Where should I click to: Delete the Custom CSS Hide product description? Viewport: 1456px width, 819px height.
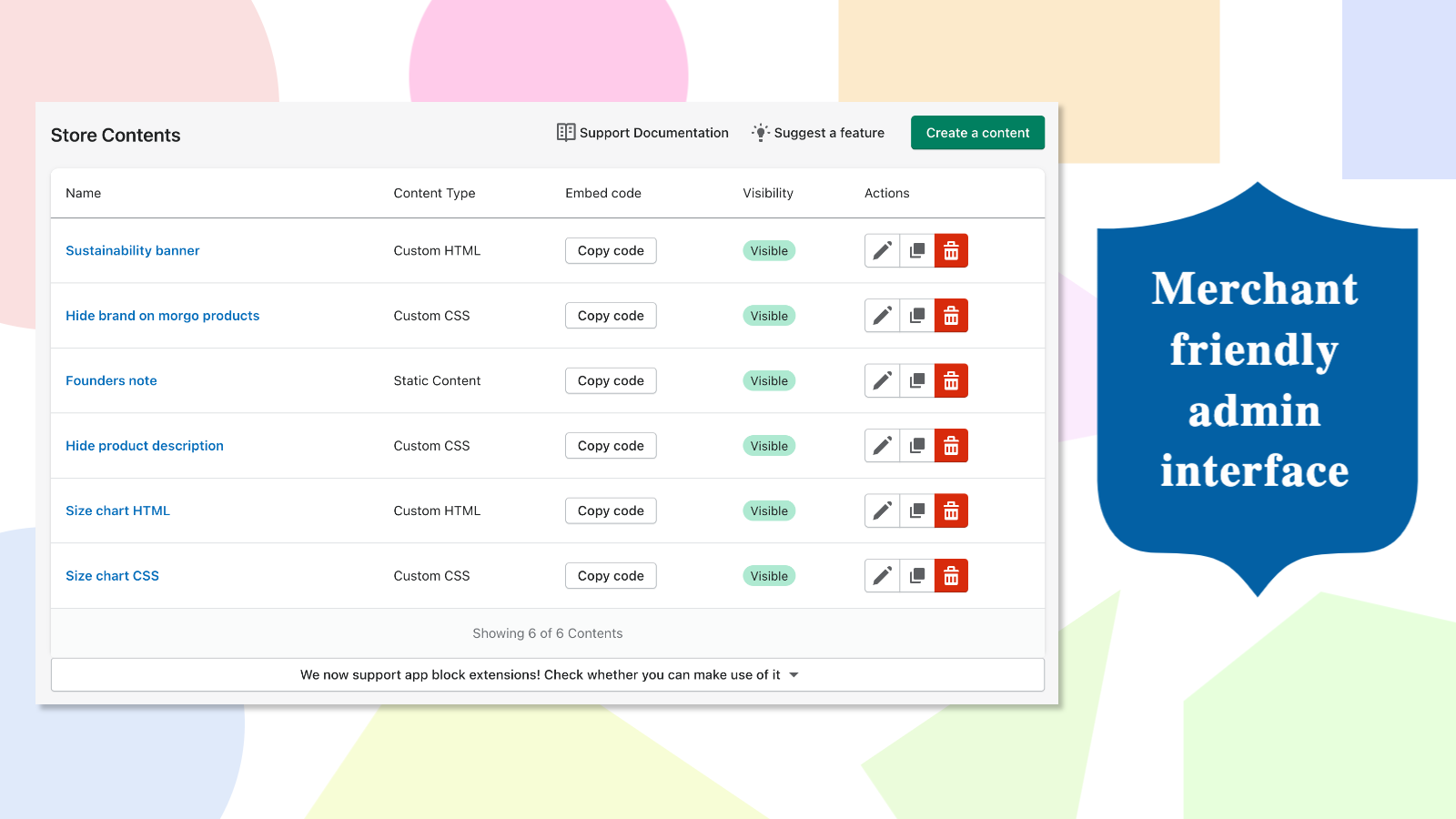951,445
